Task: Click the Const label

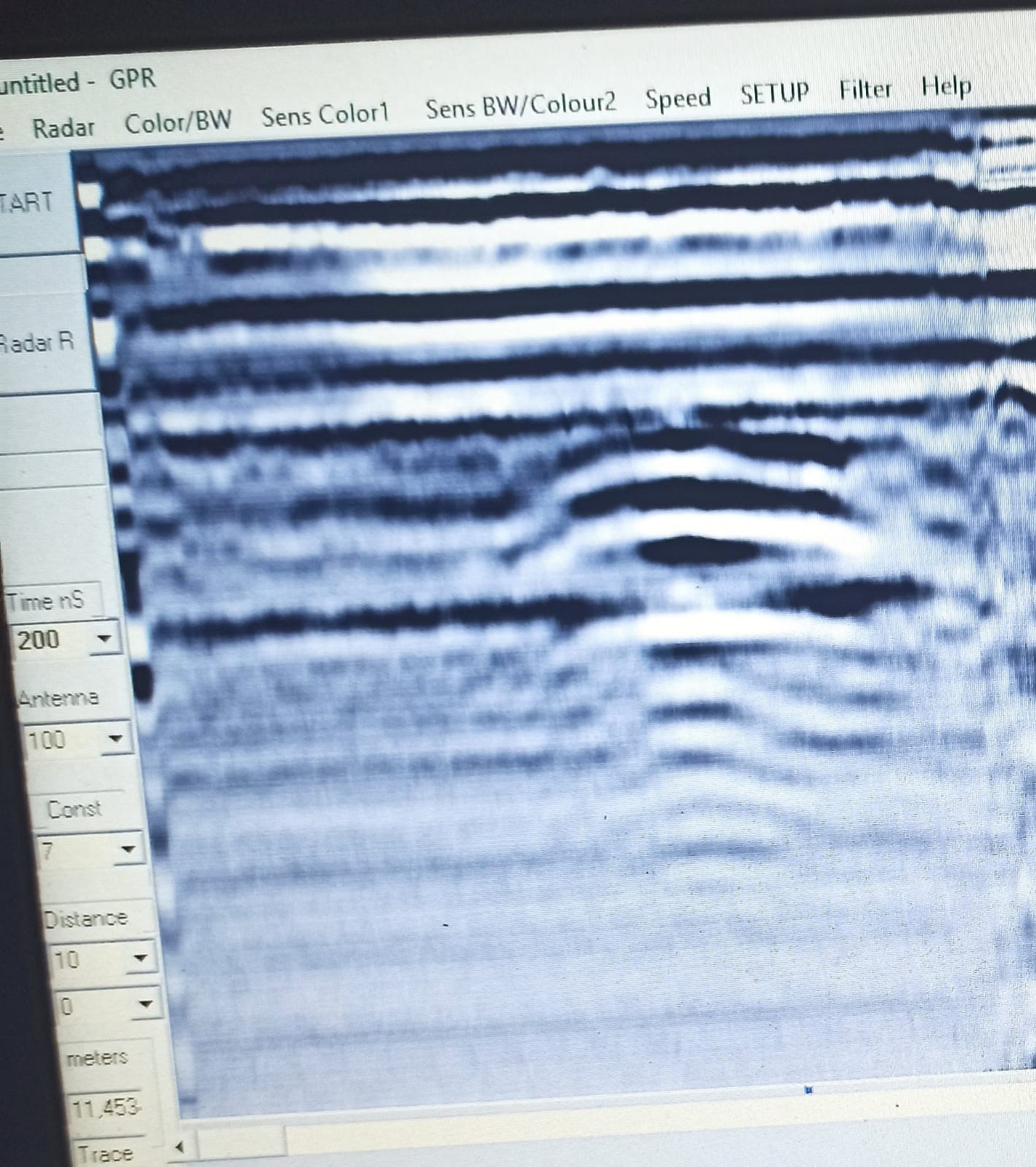Action: tap(74, 809)
